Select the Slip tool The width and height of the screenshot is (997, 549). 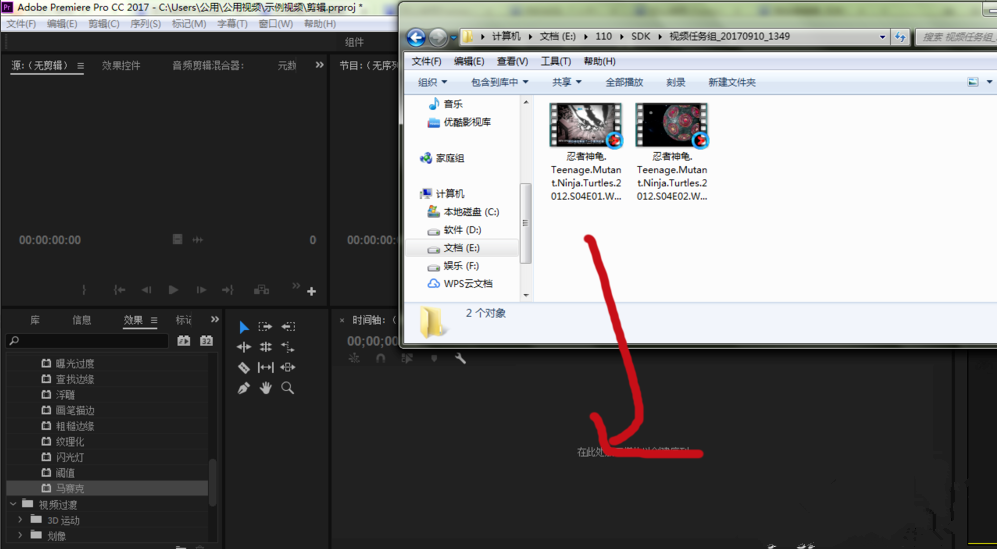click(x=265, y=367)
